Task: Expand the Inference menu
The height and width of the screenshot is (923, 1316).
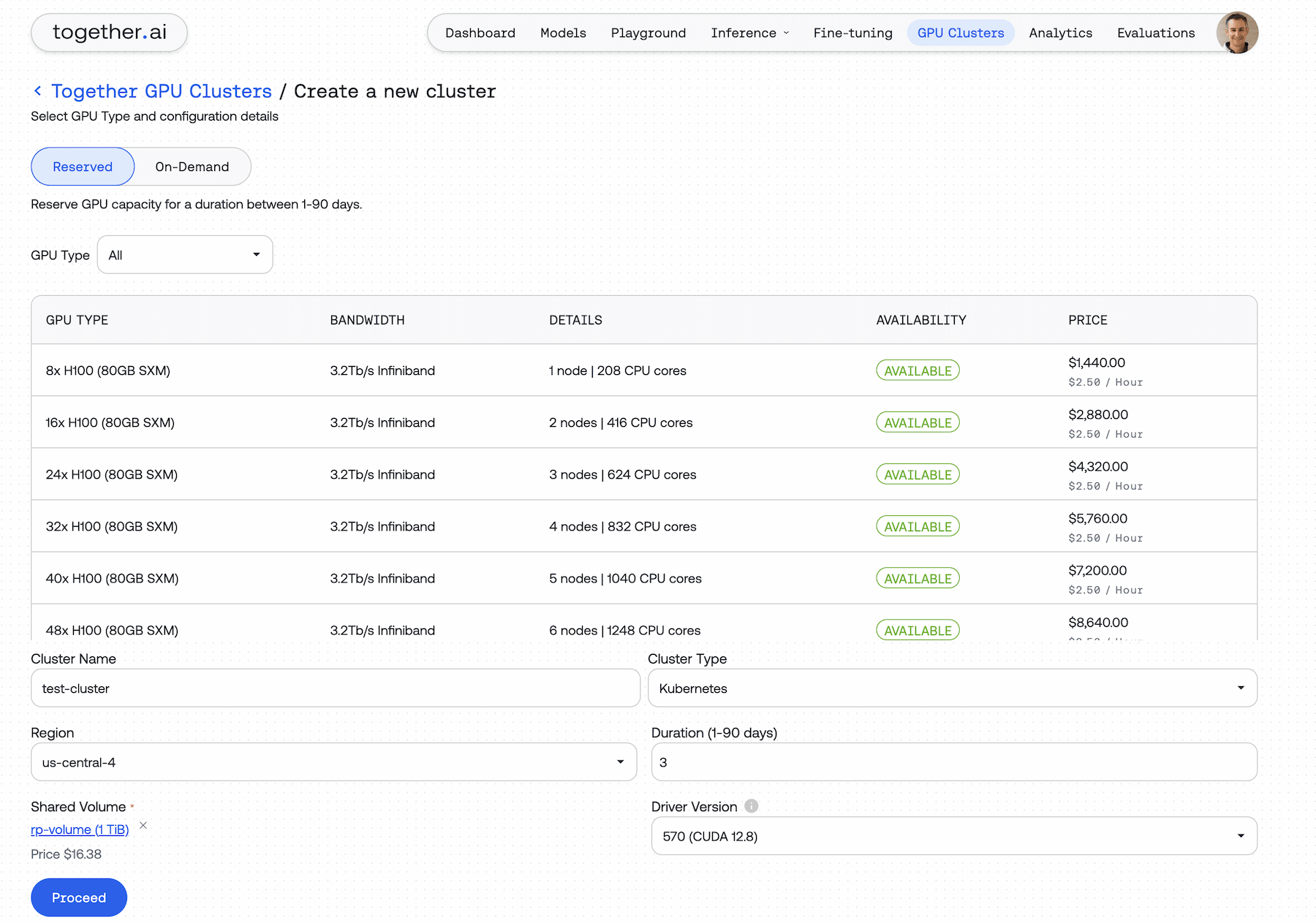Action: 749,33
